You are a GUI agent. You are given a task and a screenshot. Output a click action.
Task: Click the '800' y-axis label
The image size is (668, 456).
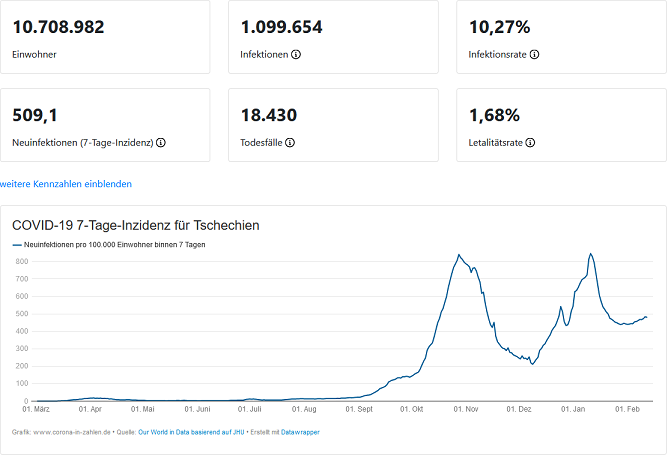pyautogui.click(x=20, y=262)
